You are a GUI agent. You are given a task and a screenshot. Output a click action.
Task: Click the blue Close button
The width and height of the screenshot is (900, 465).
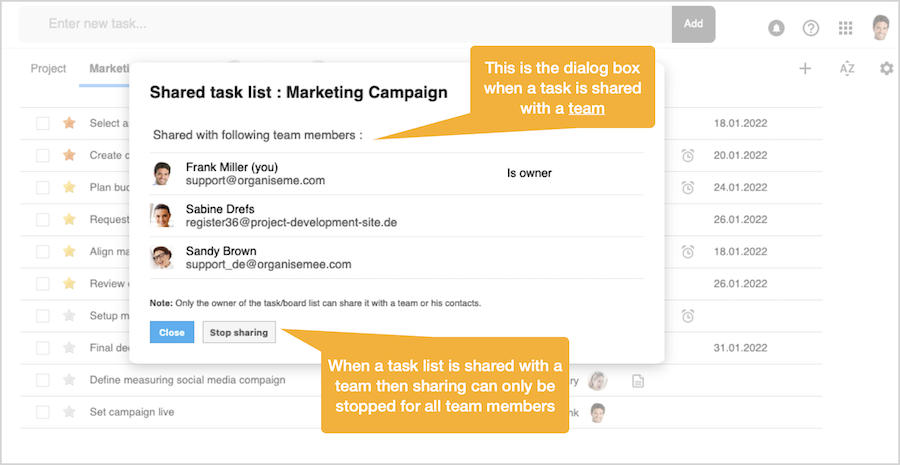[172, 332]
